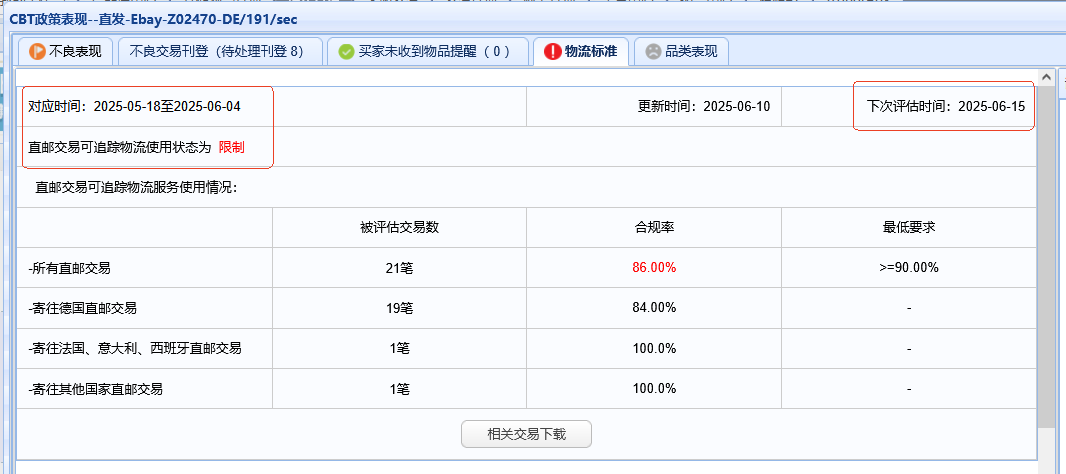Click the gray sad face icon on 品类表现 tab

pos(653,52)
